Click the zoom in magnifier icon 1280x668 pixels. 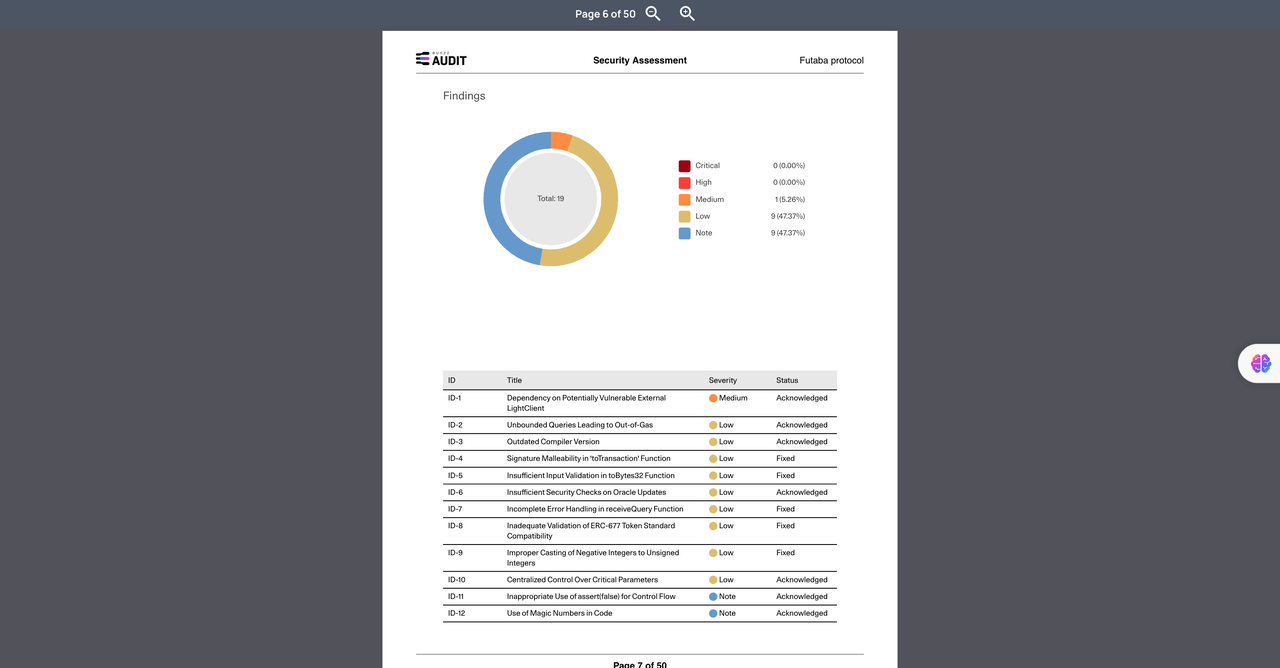(687, 14)
